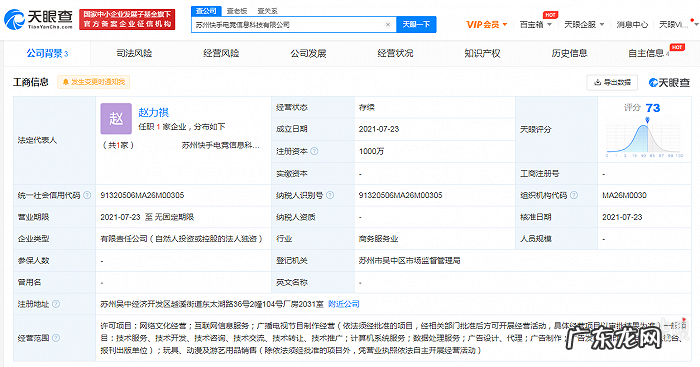Switch to the 知识产权 tab
Viewport: 700px width, 367px height.
click(482, 54)
